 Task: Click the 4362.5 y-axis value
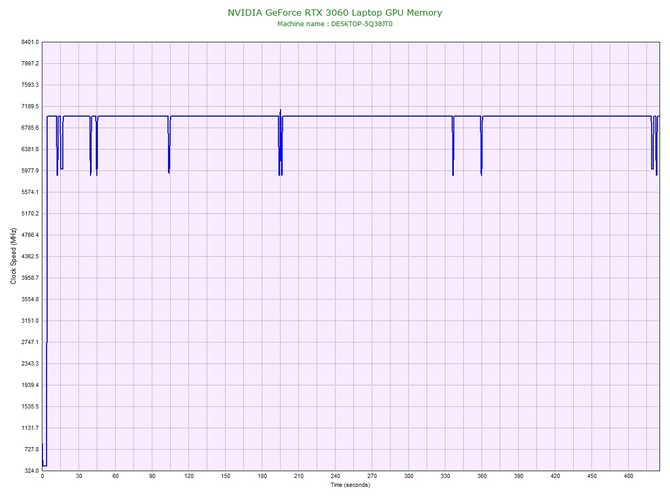30,256
